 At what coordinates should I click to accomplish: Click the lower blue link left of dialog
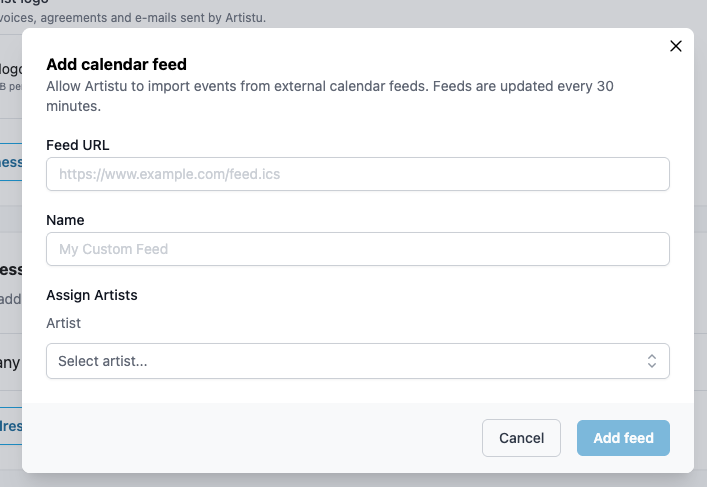(x=10, y=425)
